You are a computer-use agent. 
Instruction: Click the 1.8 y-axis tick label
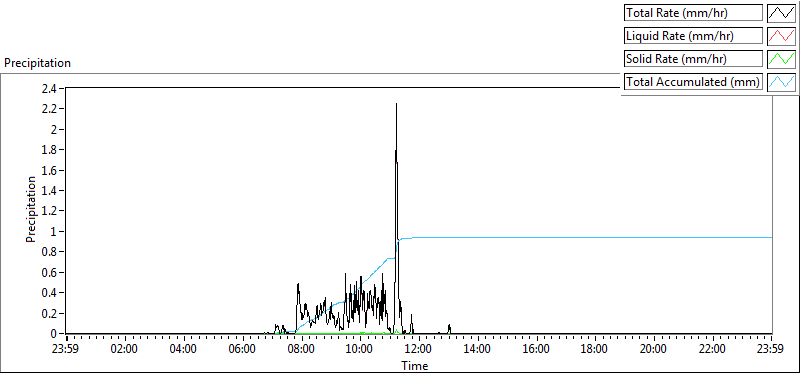pyautogui.click(x=50, y=150)
